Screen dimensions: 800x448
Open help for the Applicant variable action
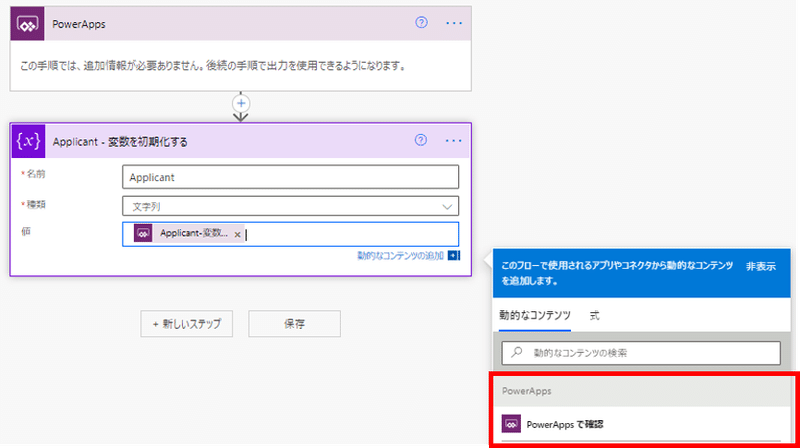[x=420, y=140]
